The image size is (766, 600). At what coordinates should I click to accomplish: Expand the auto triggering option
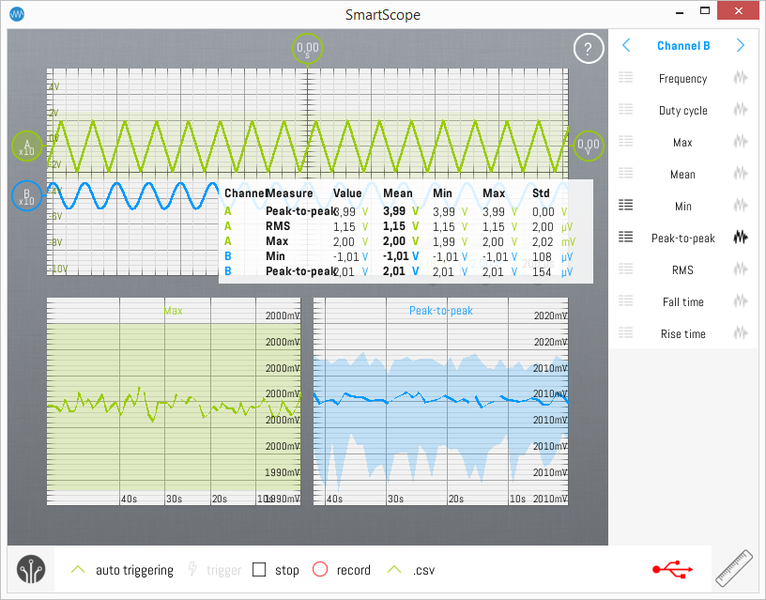click(121, 570)
